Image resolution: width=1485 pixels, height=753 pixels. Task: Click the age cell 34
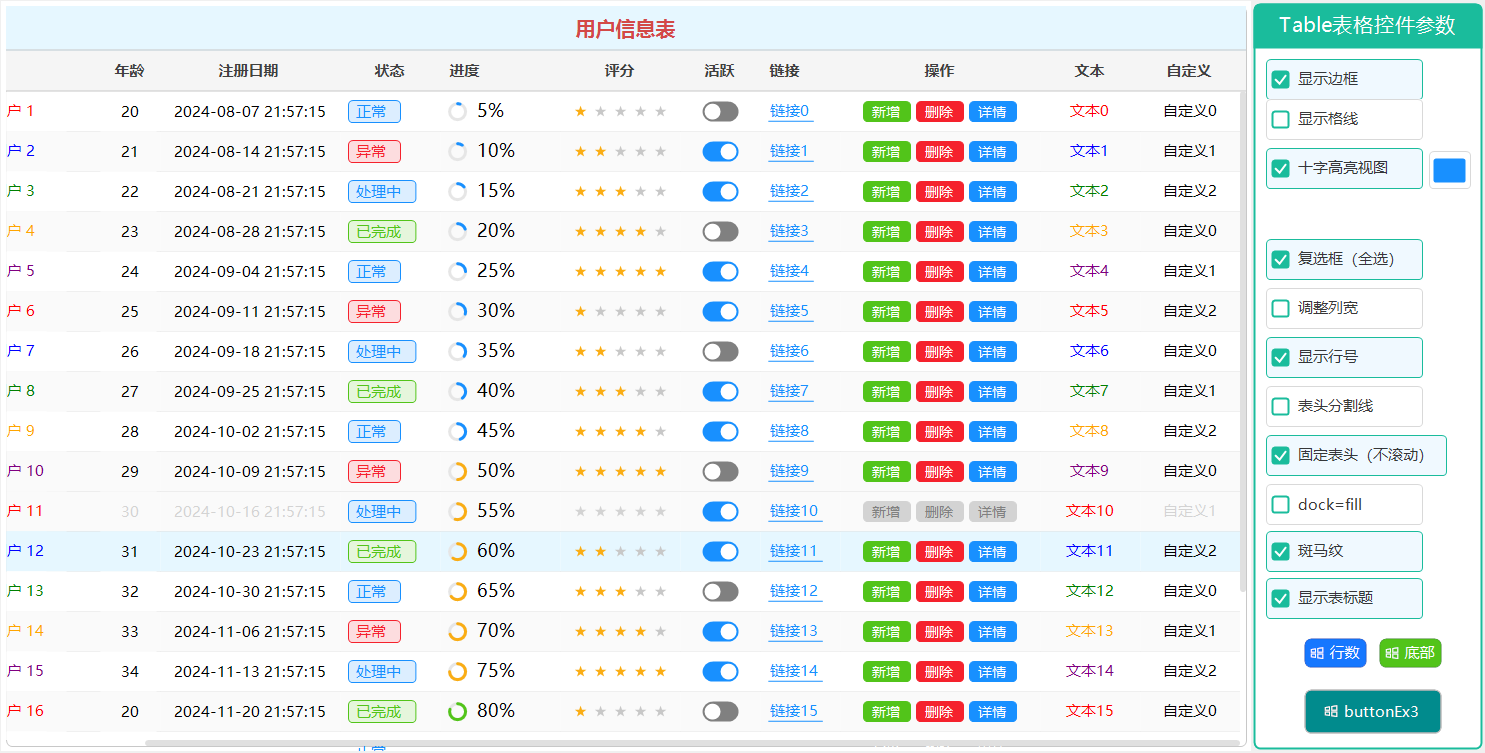pos(130,671)
